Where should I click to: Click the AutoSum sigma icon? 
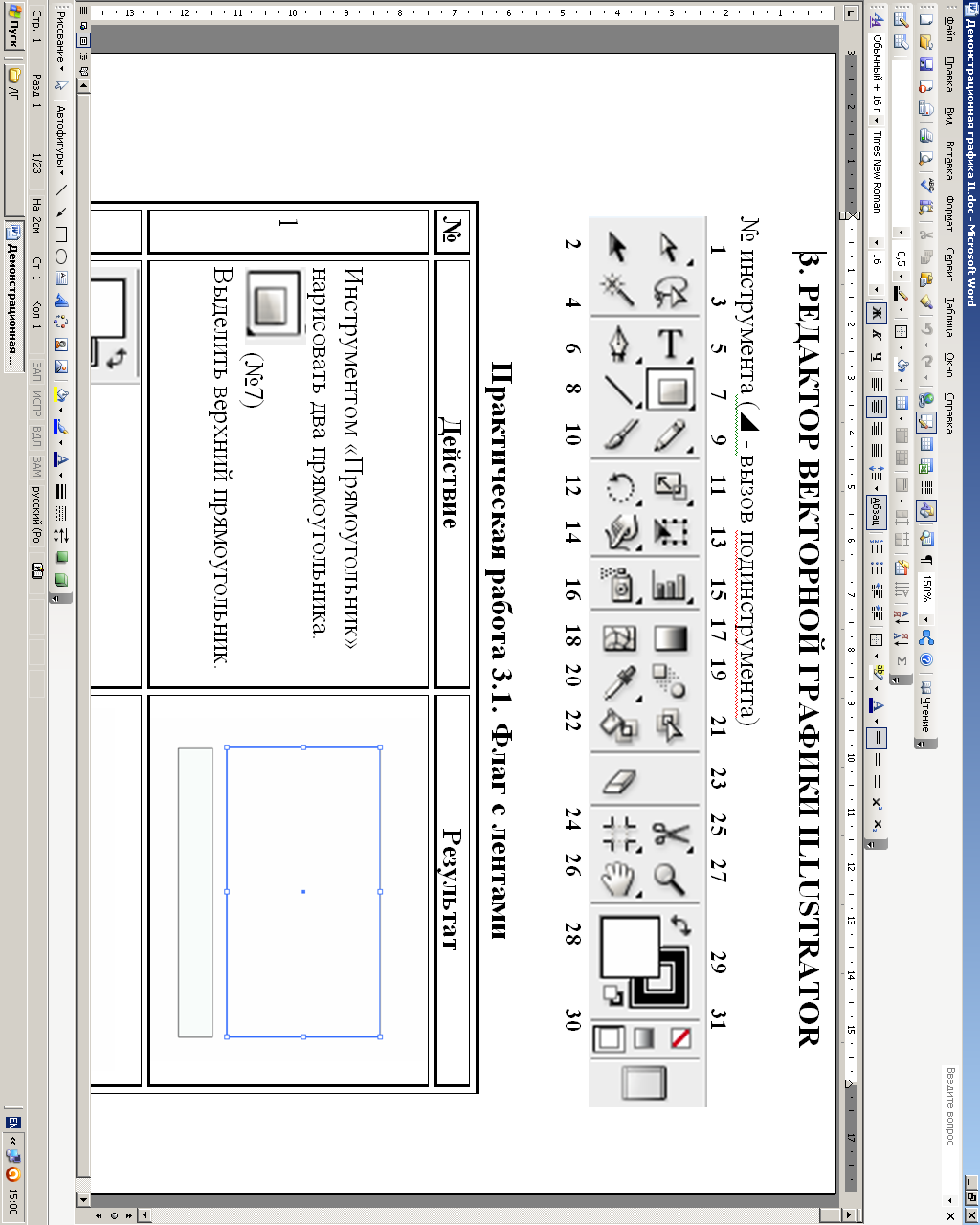coord(902,660)
